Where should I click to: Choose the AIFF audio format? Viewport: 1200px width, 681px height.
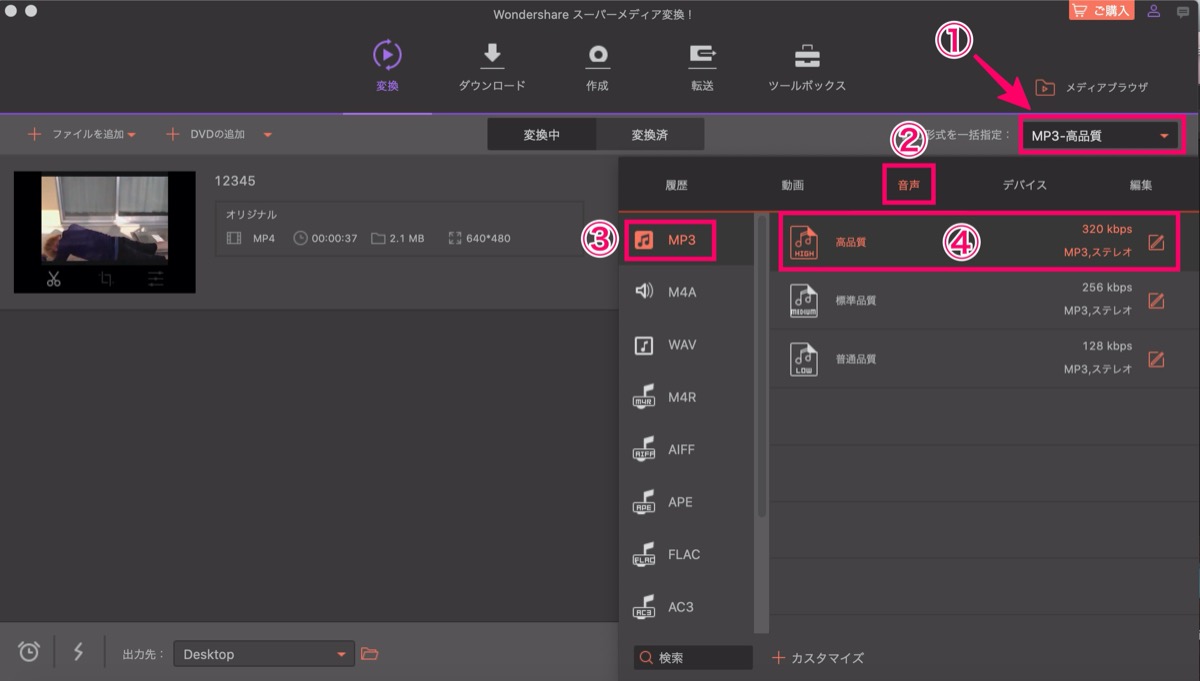[687, 450]
